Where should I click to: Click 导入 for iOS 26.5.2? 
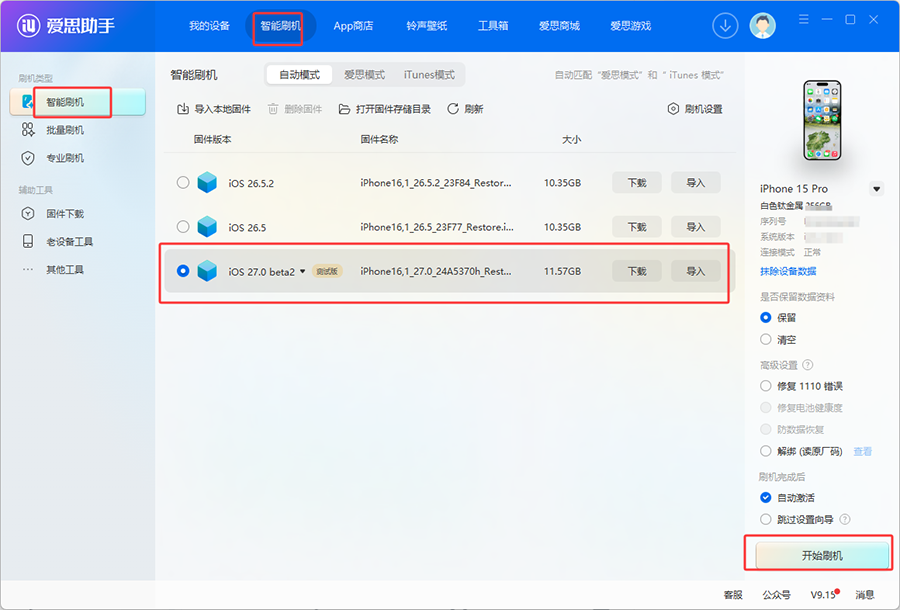click(x=695, y=182)
